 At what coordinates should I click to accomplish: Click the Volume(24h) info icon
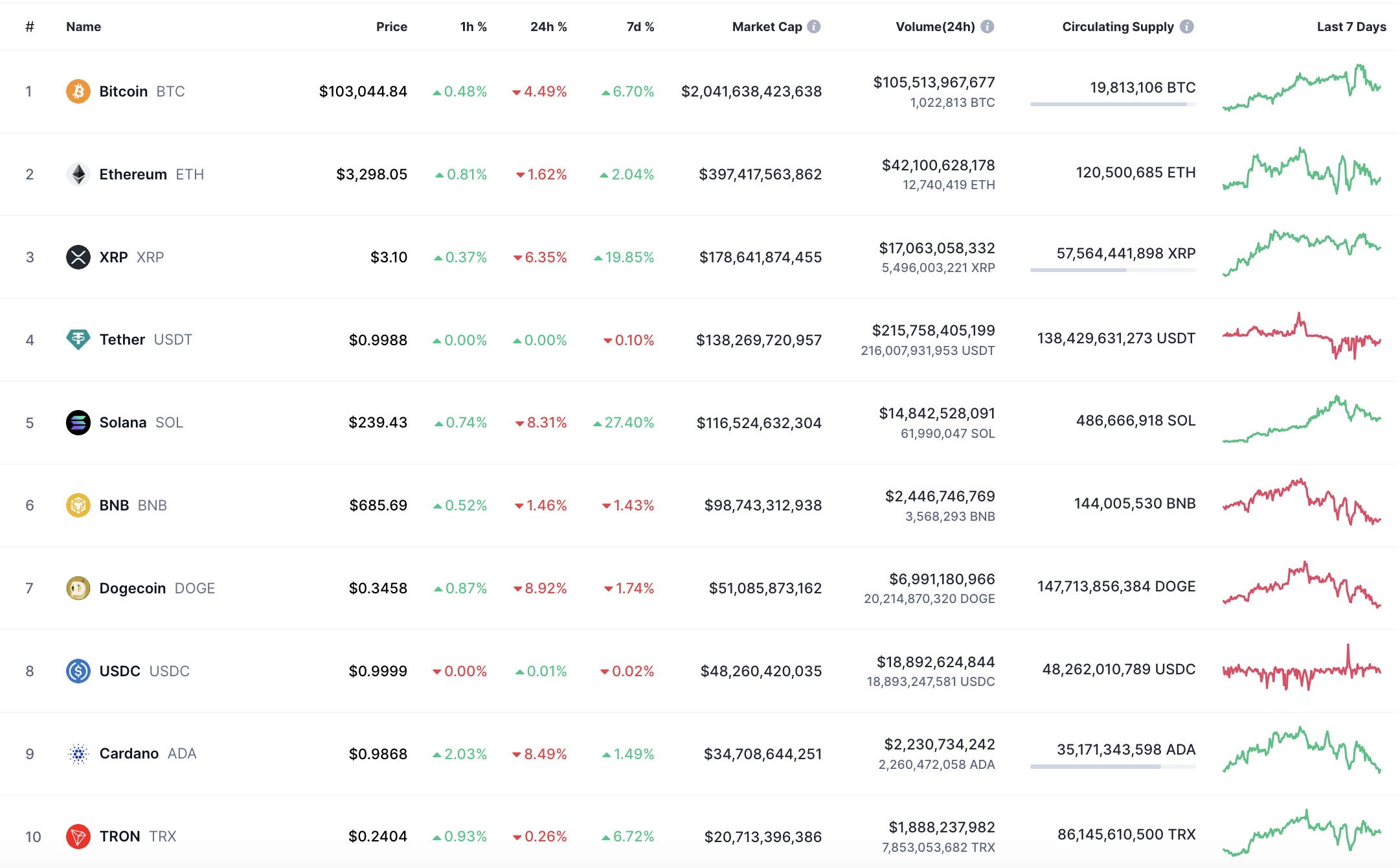point(988,27)
